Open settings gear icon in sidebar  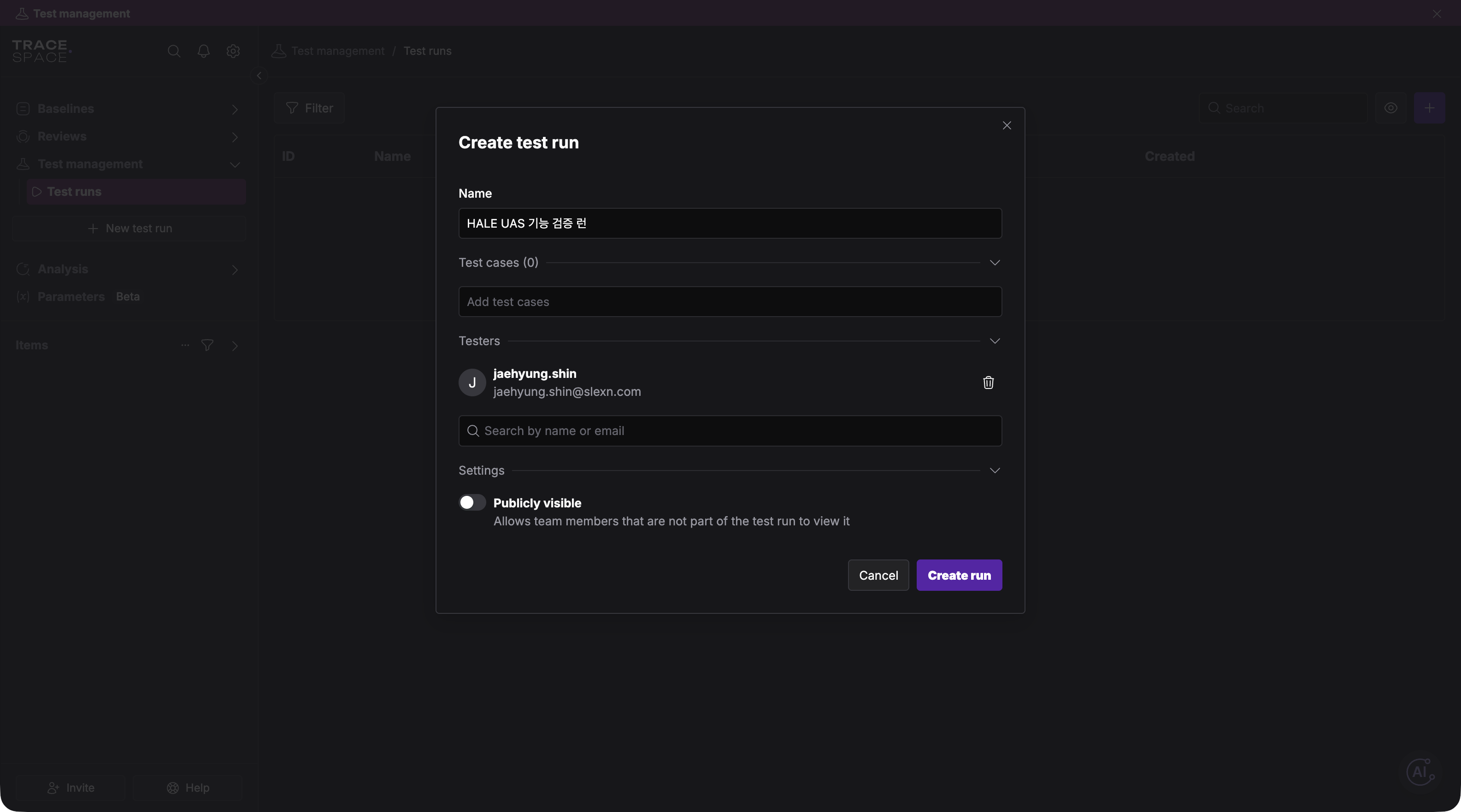tap(233, 51)
